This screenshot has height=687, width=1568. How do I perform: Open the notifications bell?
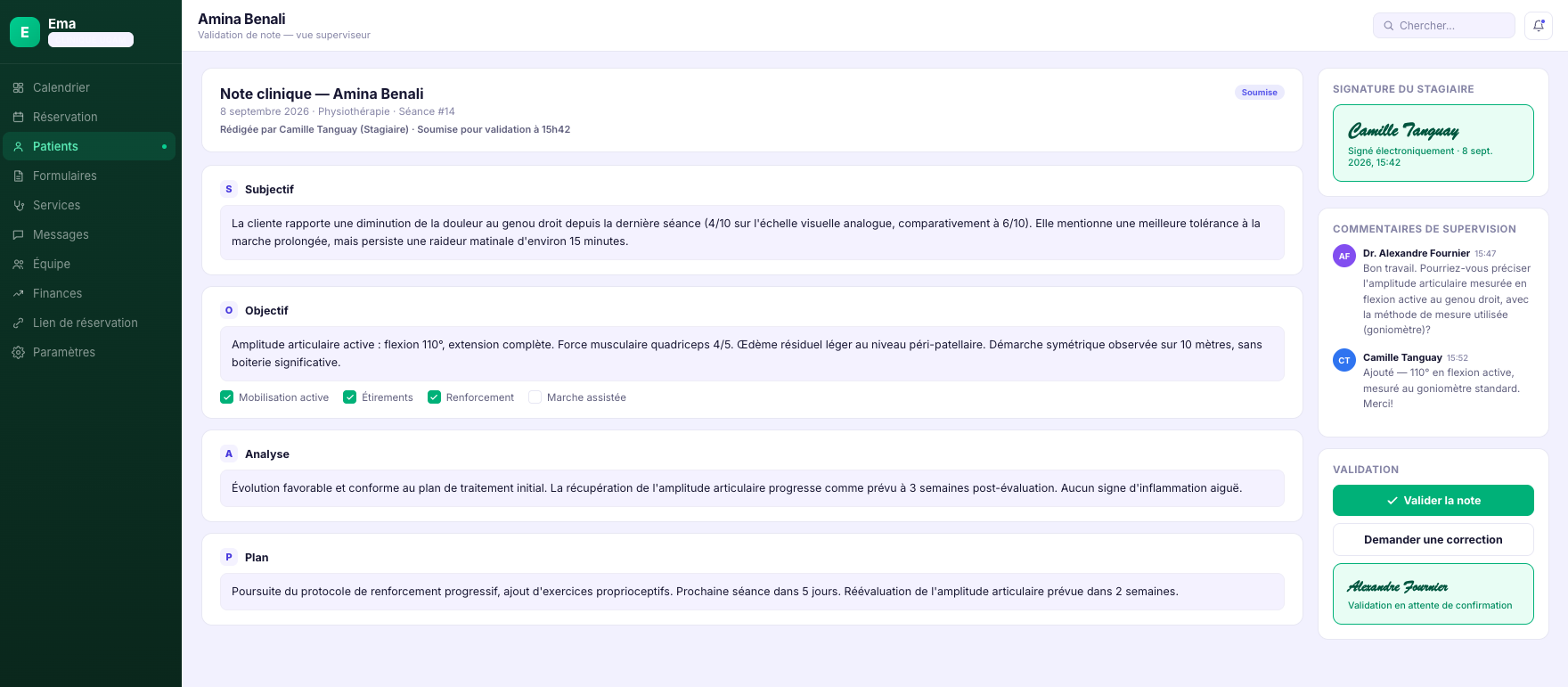1539,26
